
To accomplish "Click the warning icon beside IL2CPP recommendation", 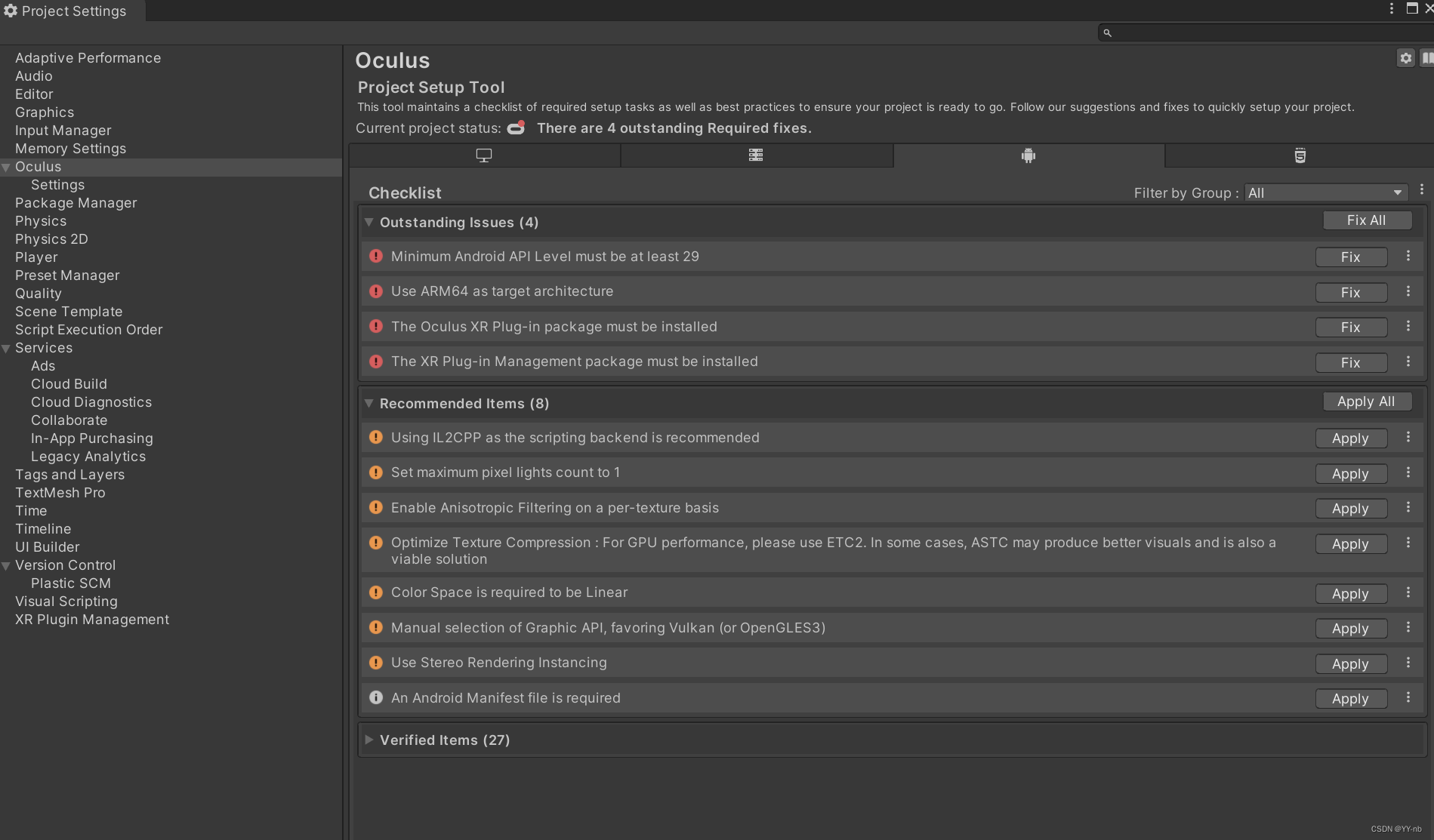I will pyautogui.click(x=376, y=437).
